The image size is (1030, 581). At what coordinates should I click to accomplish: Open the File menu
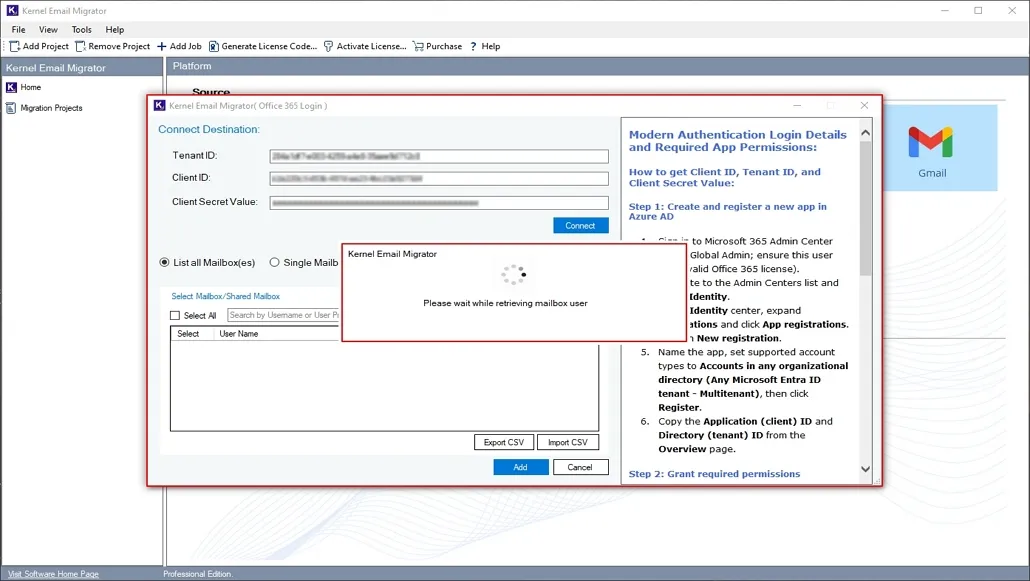18,29
